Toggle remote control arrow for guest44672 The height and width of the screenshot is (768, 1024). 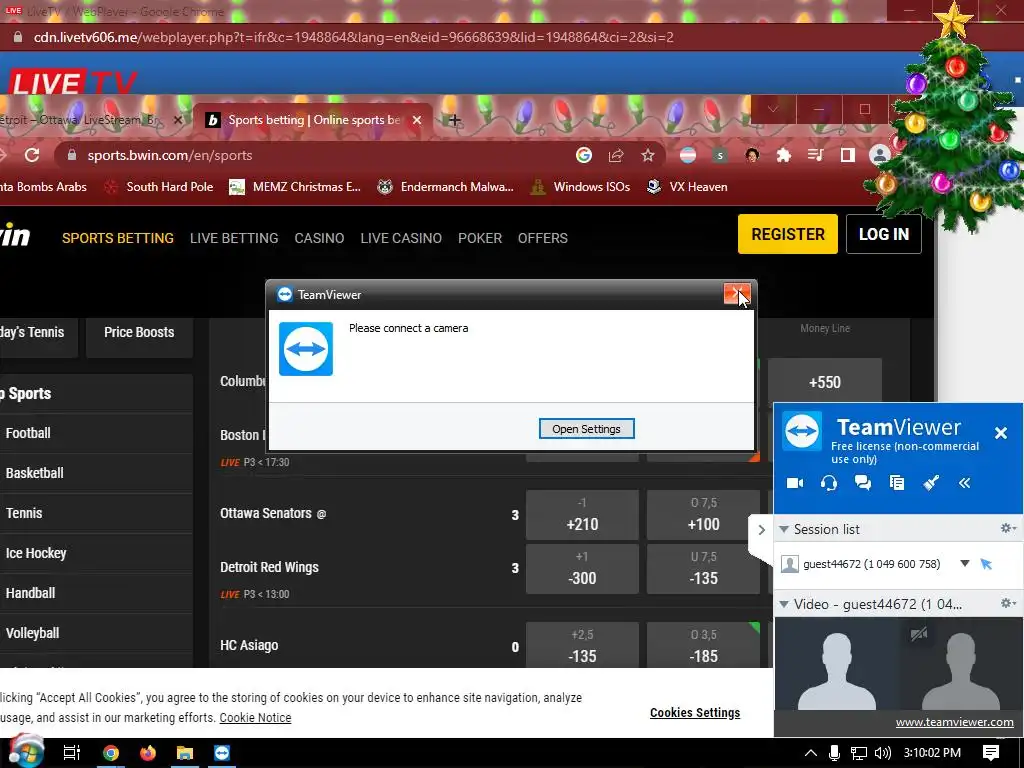(x=986, y=564)
